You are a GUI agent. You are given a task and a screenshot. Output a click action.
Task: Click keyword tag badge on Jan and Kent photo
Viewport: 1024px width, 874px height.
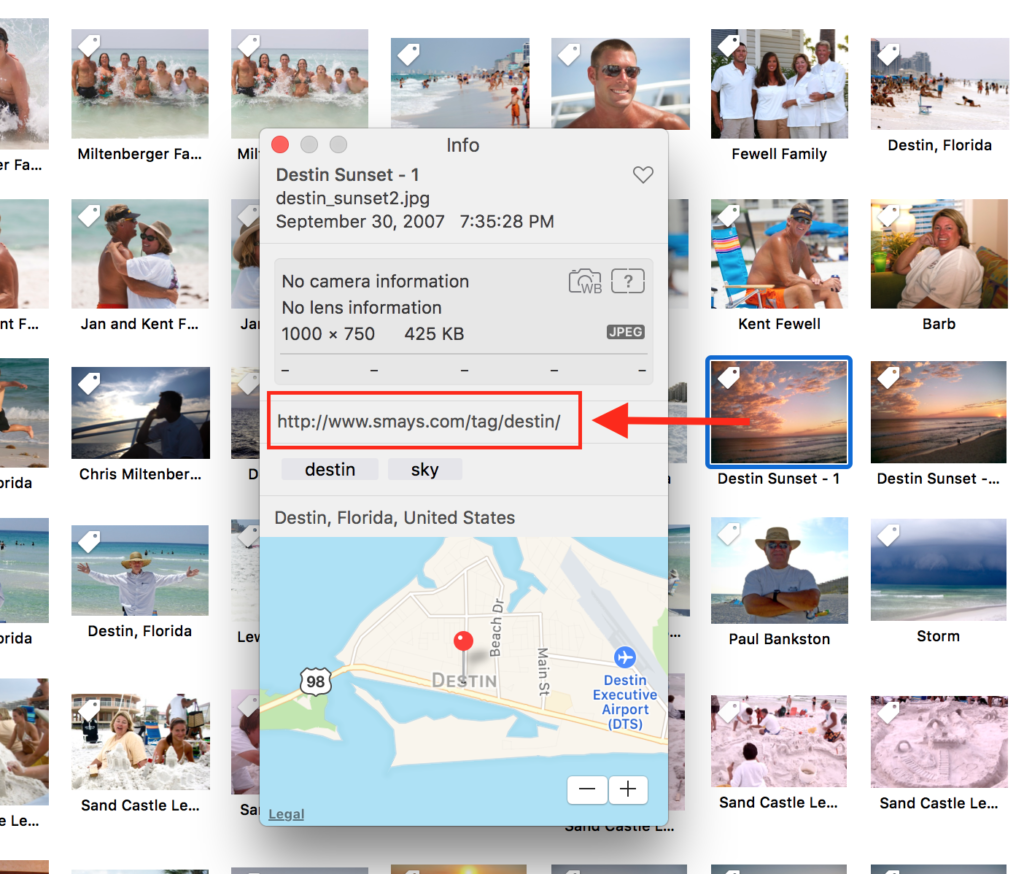[89, 216]
